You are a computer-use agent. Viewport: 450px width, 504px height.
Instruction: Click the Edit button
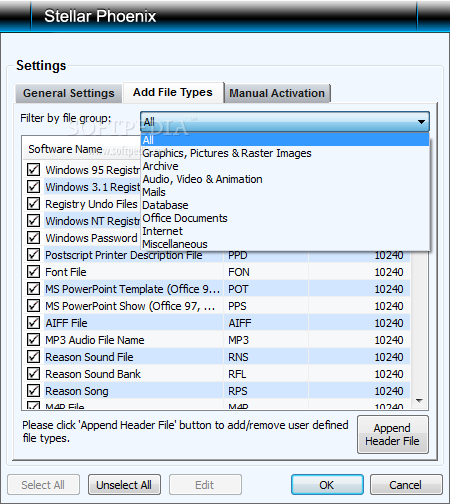pos(205,485)
